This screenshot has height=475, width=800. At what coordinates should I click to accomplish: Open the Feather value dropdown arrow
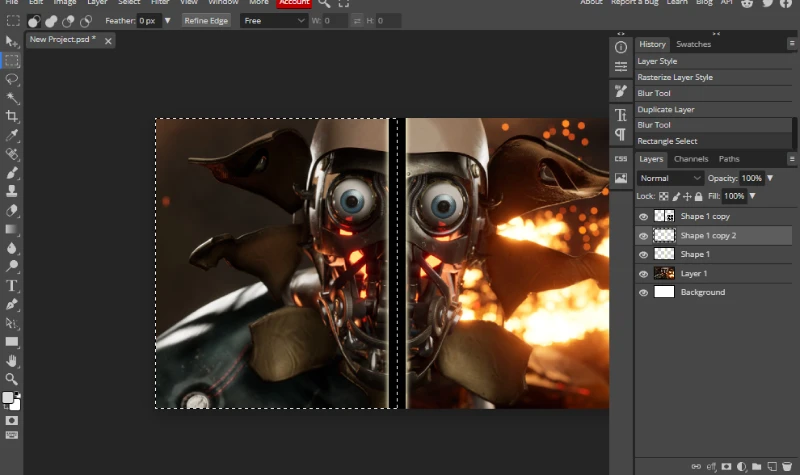click(x=167, y=21)
